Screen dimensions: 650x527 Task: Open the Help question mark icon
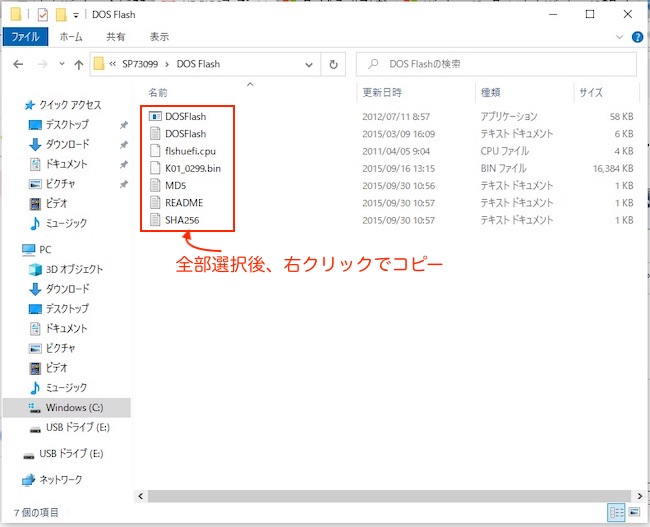pyautogui.click(x=637, y=37)
